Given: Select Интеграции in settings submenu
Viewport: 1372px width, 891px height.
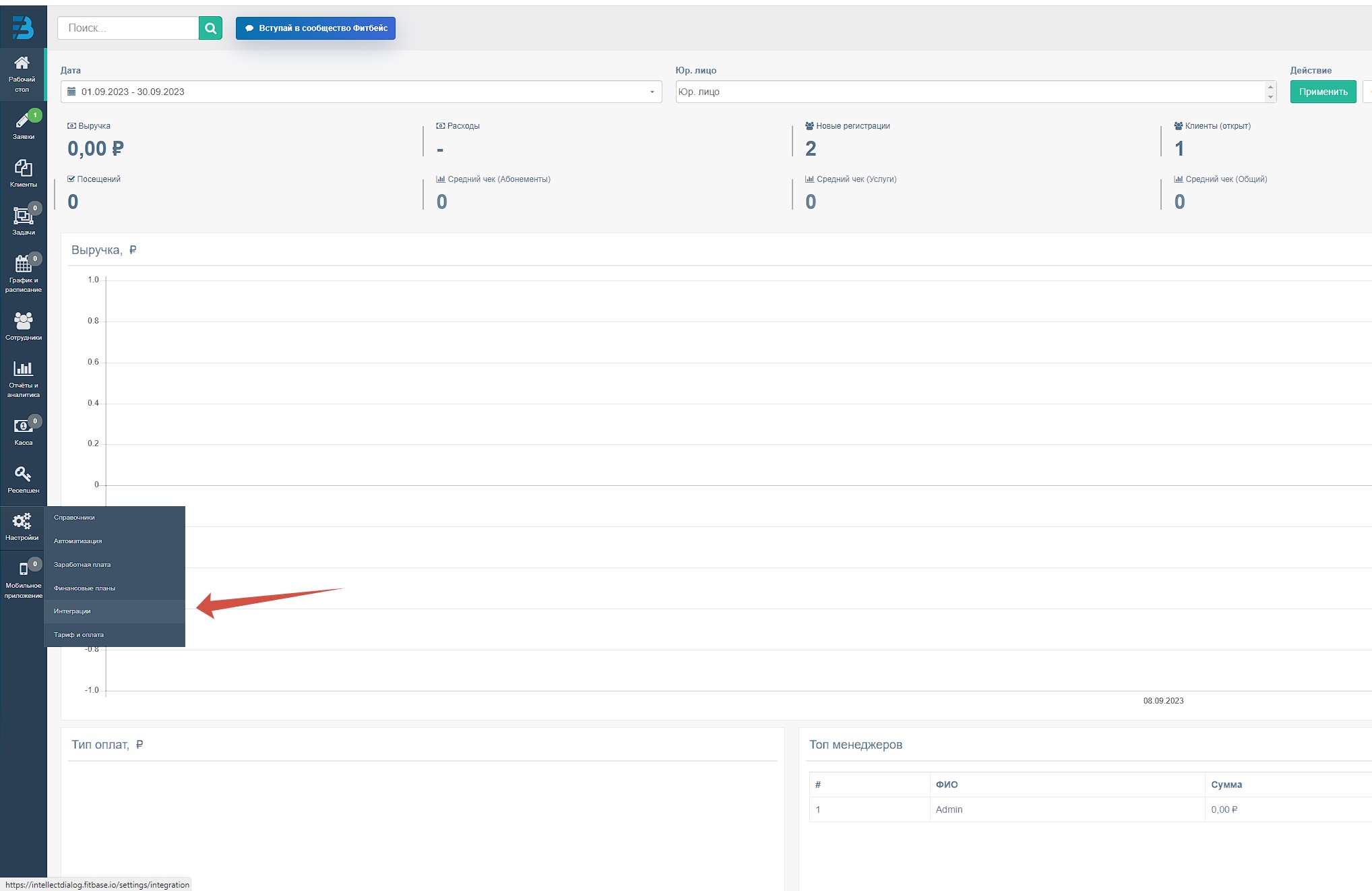Looking at the screenshot, I should tap(72, 611).
